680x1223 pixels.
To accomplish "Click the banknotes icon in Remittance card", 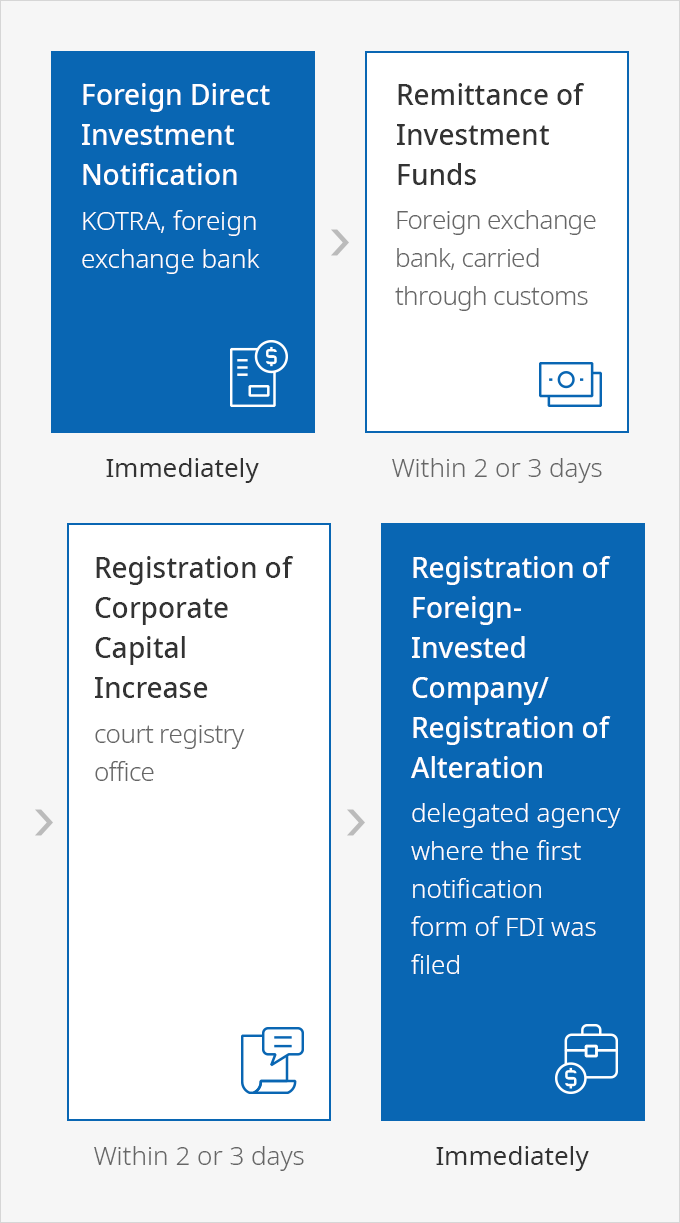I will coord(571,384).
